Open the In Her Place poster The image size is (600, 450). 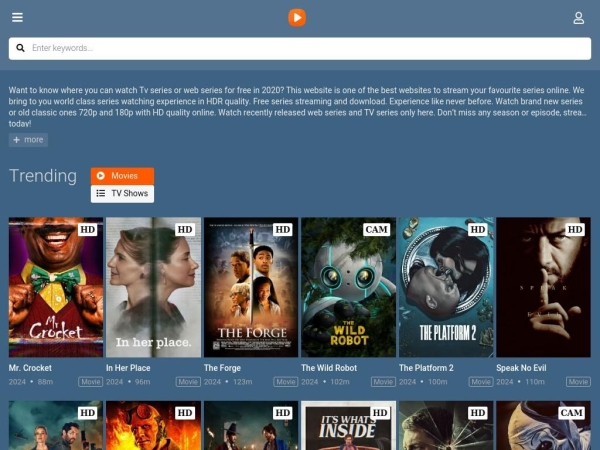[153, 287]
